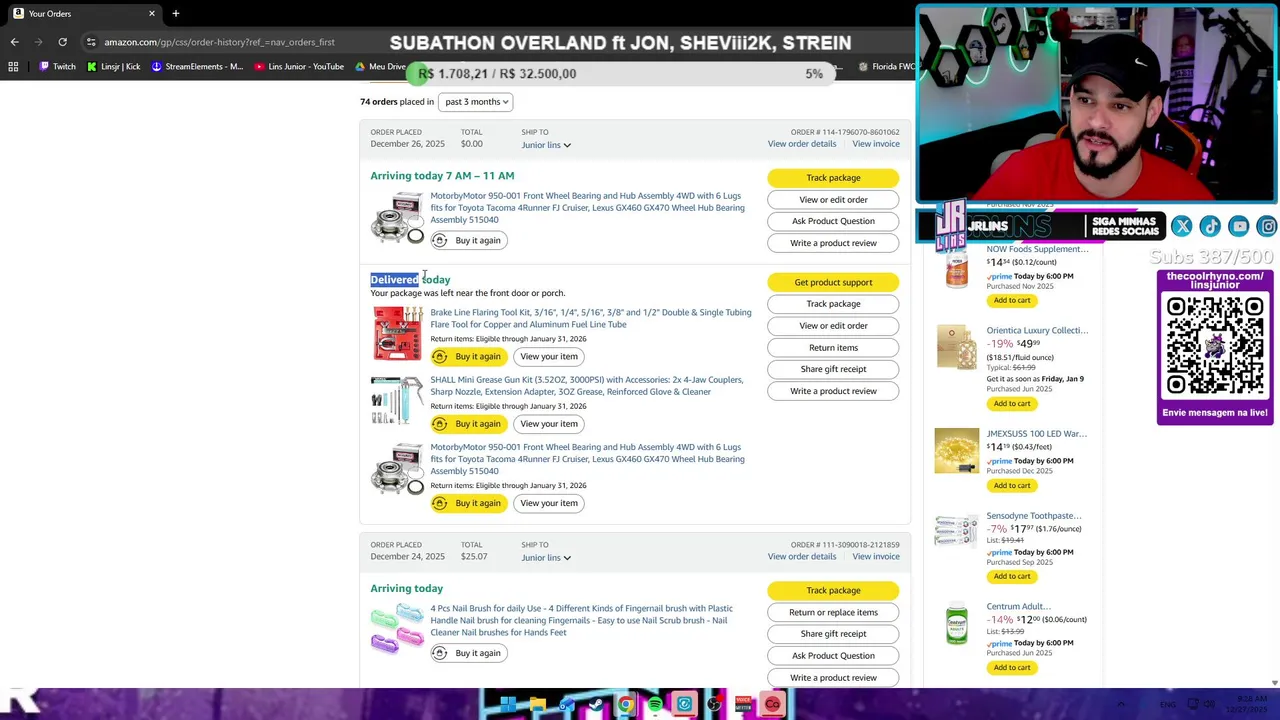Track package for the 7 AM – 11 AM order
The height and width of the screenshot is (720, 1280).
[x=833, y=178]
